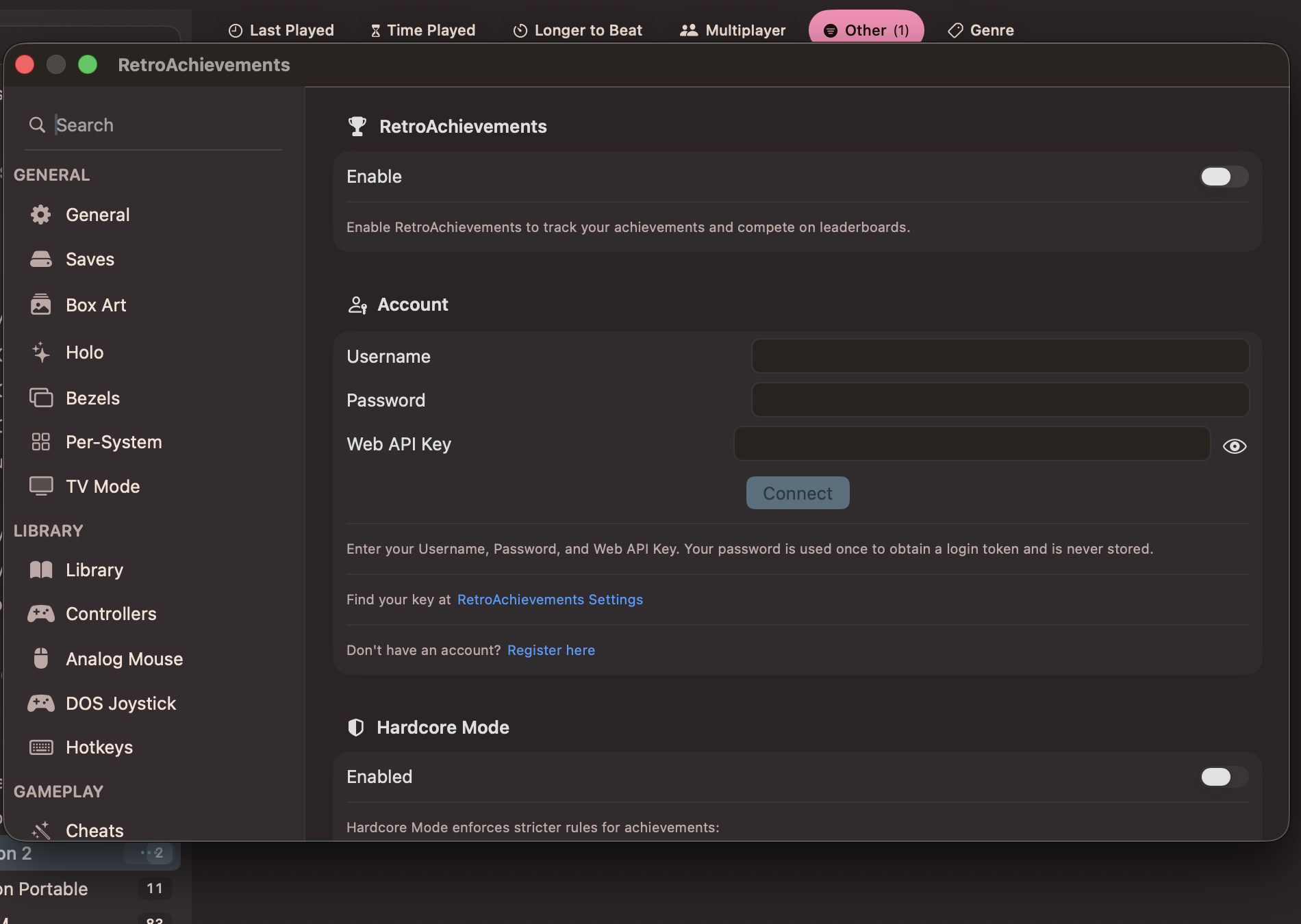Select the DOS Joystick gamepad icon
Screen dimensions: 1301x924
41,703
